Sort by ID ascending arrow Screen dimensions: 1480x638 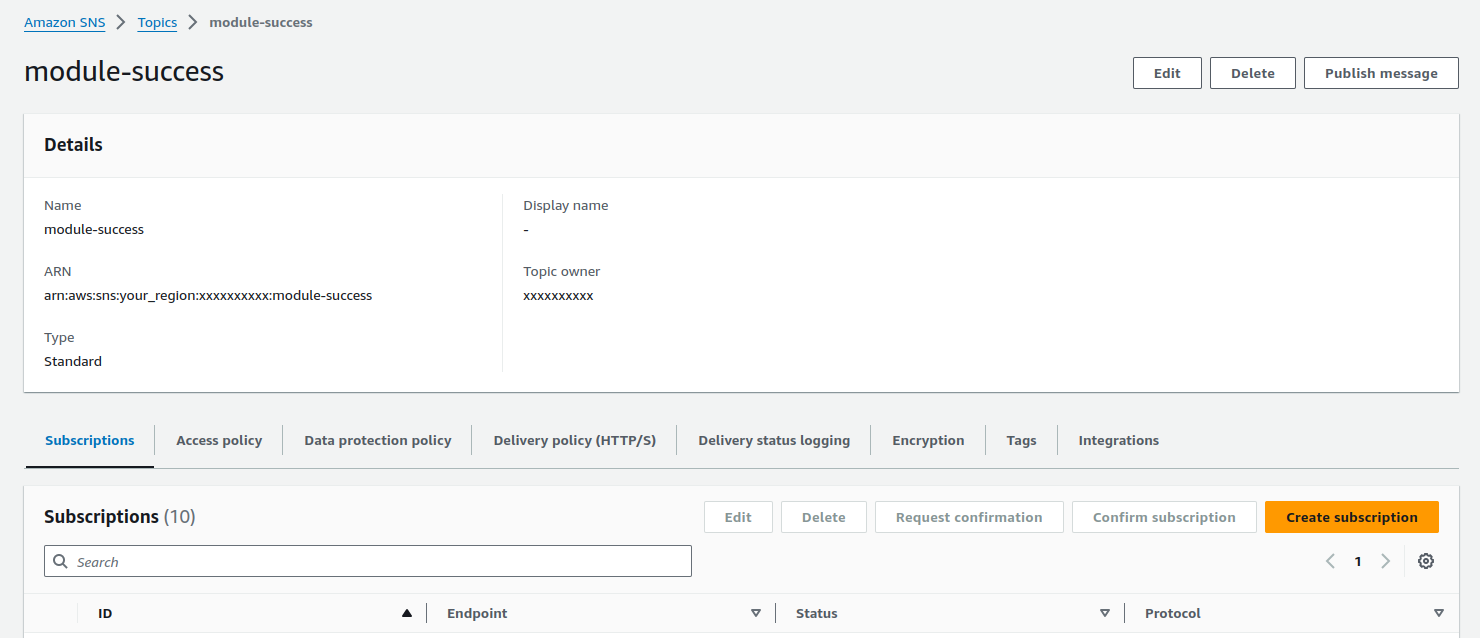point(406,613)
